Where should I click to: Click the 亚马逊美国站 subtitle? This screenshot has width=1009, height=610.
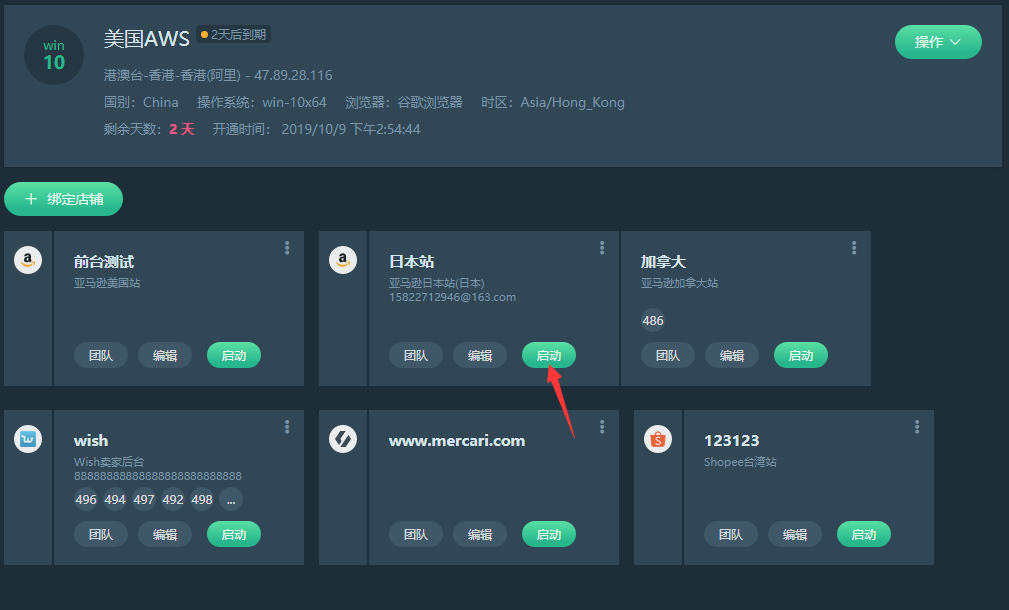pos(107,282)
